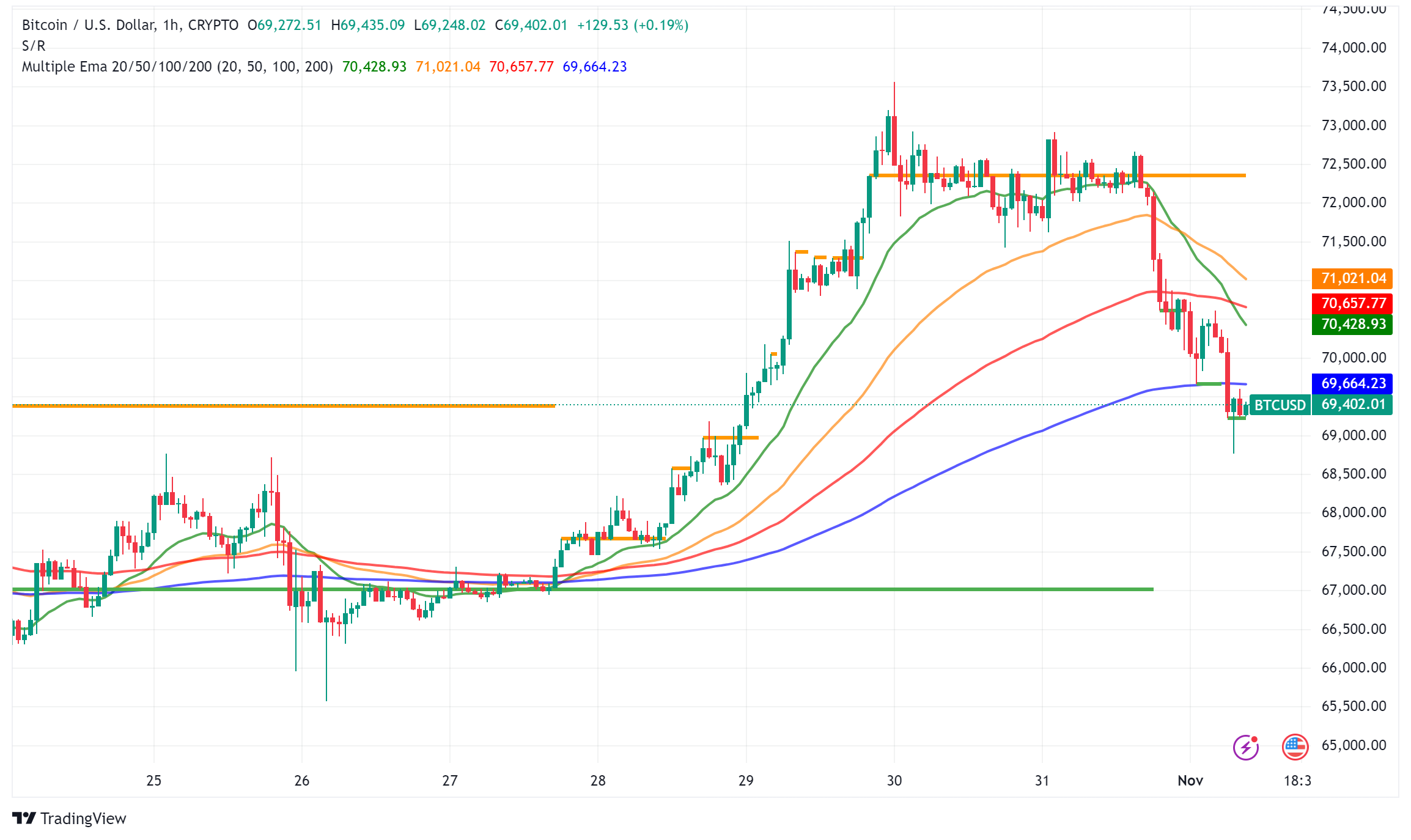Screen dimensions: 1411x840
Task: Click the opening price value O69,272.51
Action: 284,25
